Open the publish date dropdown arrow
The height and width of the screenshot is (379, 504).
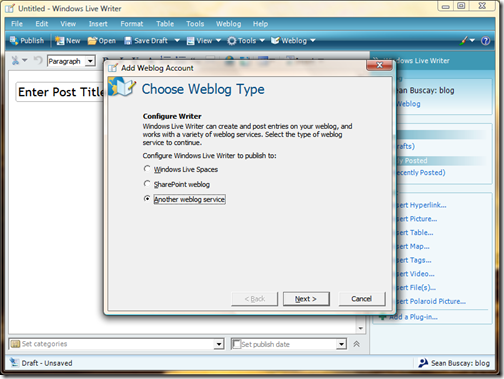click(x=341, y=344)
